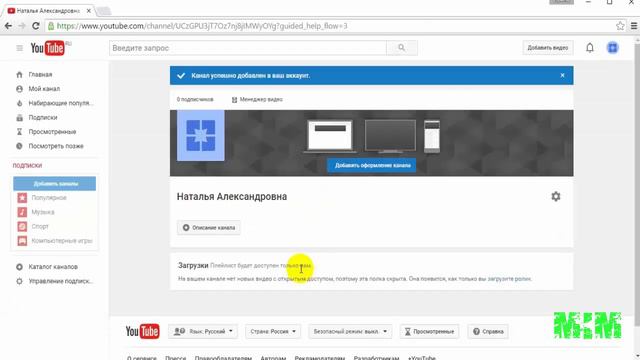Click Добавить оформление канала button
The image size is (640, 360).
[x=372, y=165]
